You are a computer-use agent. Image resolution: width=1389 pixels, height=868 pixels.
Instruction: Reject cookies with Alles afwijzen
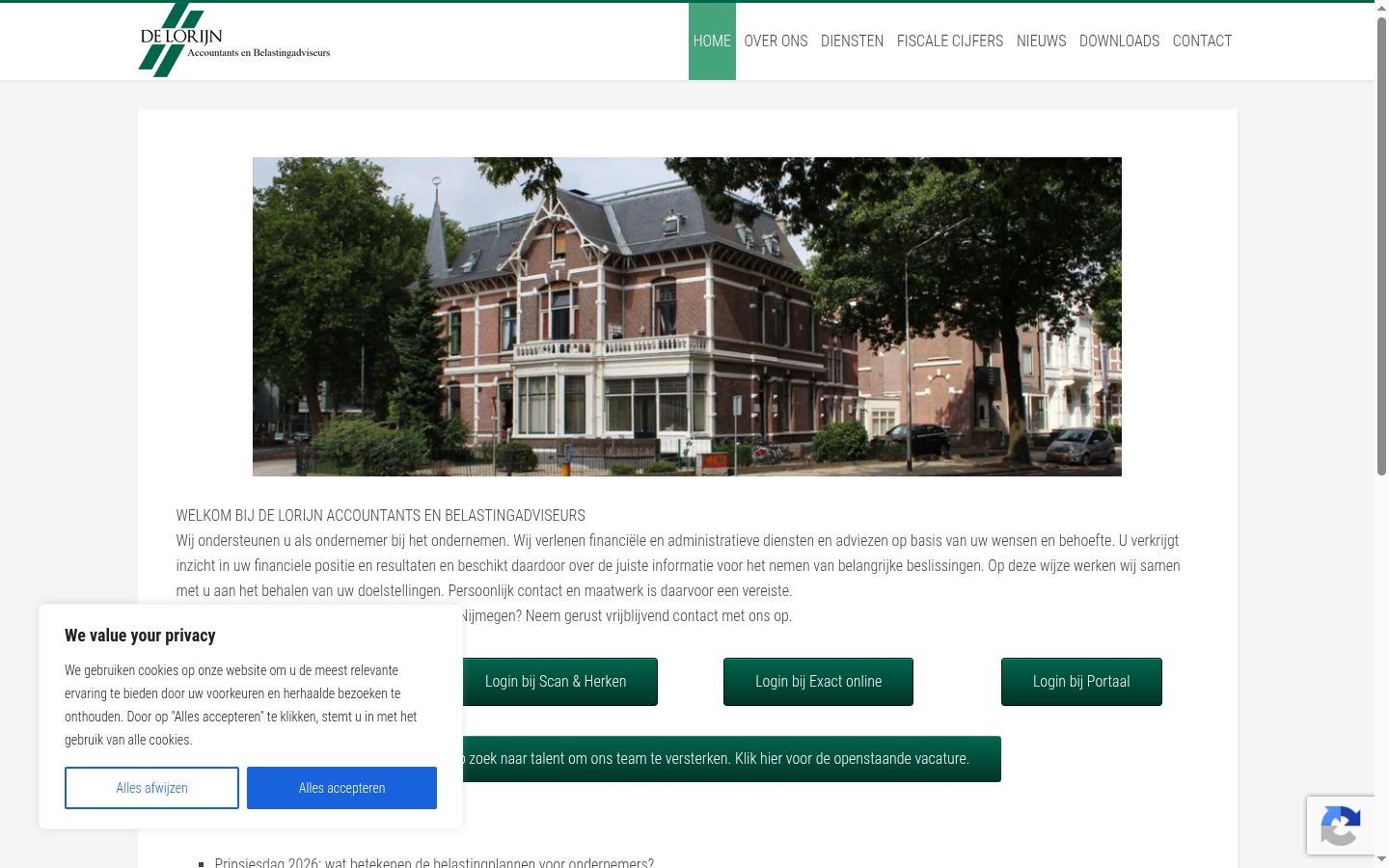pyautogui.click(x=151, y=788)
